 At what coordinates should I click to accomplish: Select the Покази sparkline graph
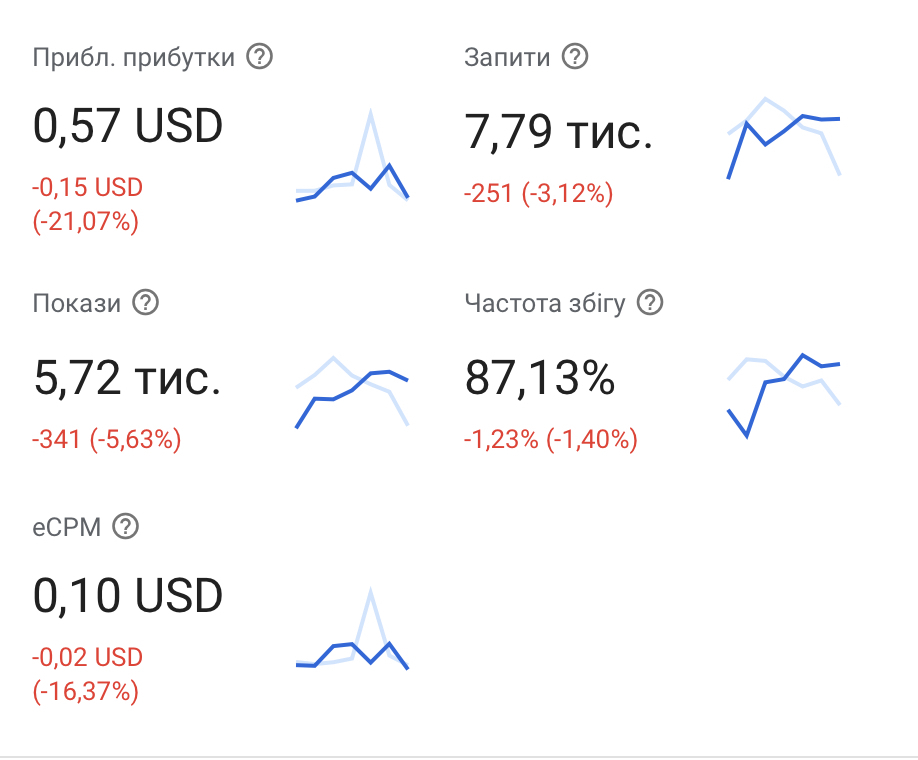352,392
